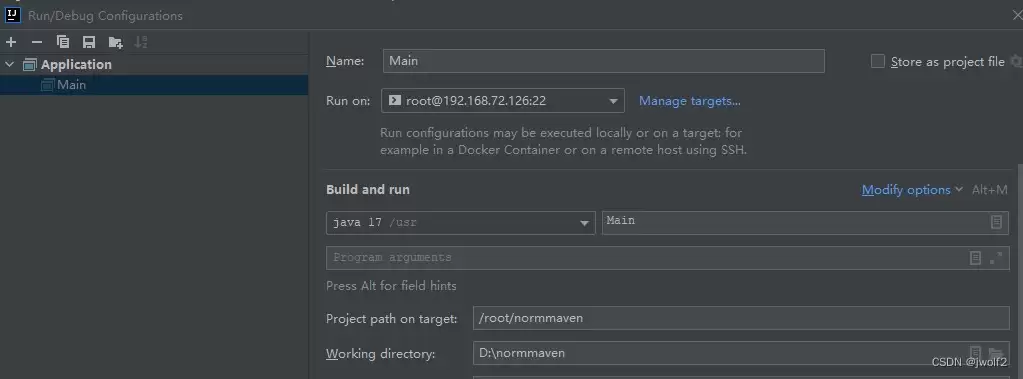Screen dimensions: 1023x379
Task: Open the java 17 JDK dropdown
Action: click(x=461, y=222)
